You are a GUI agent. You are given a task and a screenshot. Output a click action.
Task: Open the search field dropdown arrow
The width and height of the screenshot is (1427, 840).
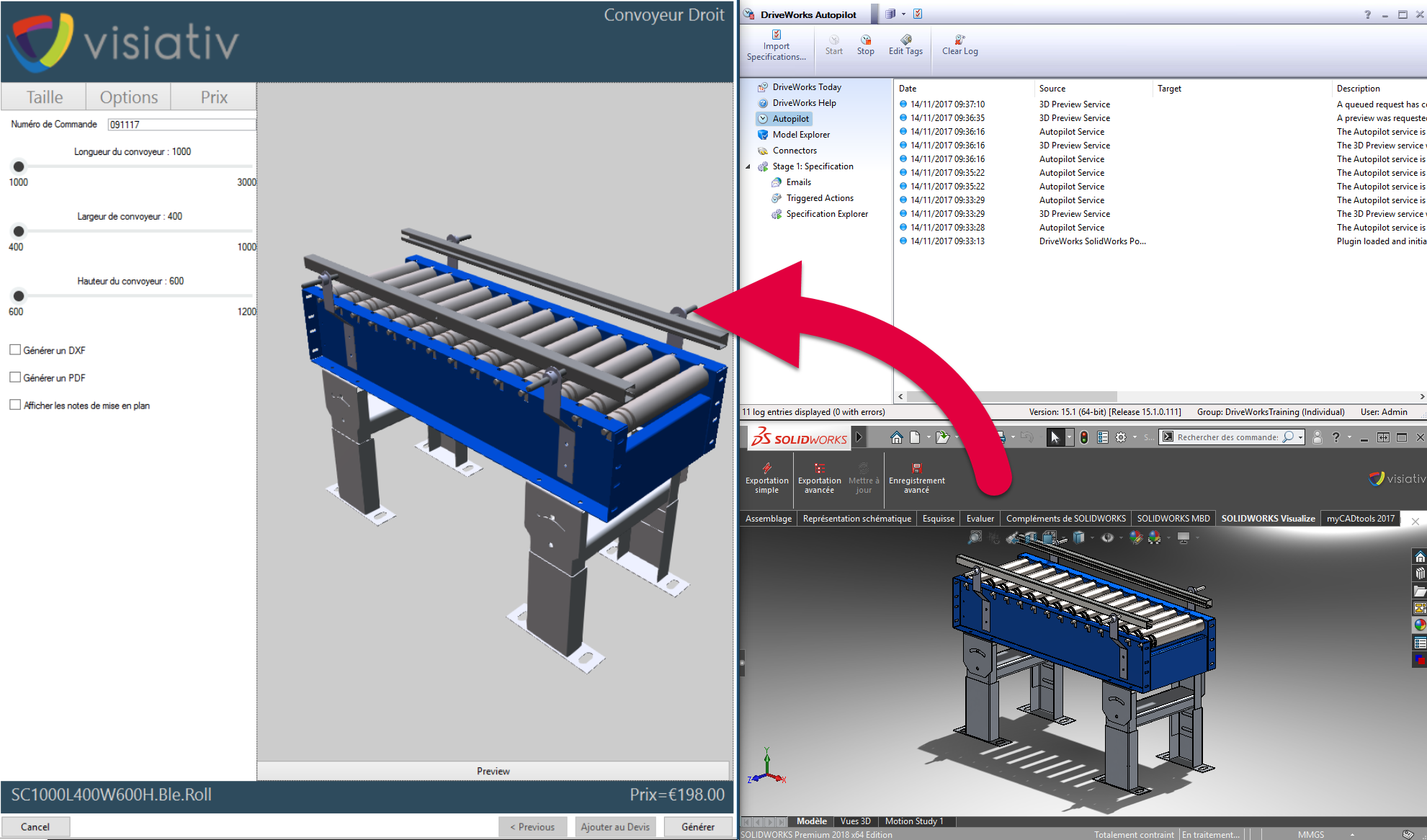coord(1300,437)
